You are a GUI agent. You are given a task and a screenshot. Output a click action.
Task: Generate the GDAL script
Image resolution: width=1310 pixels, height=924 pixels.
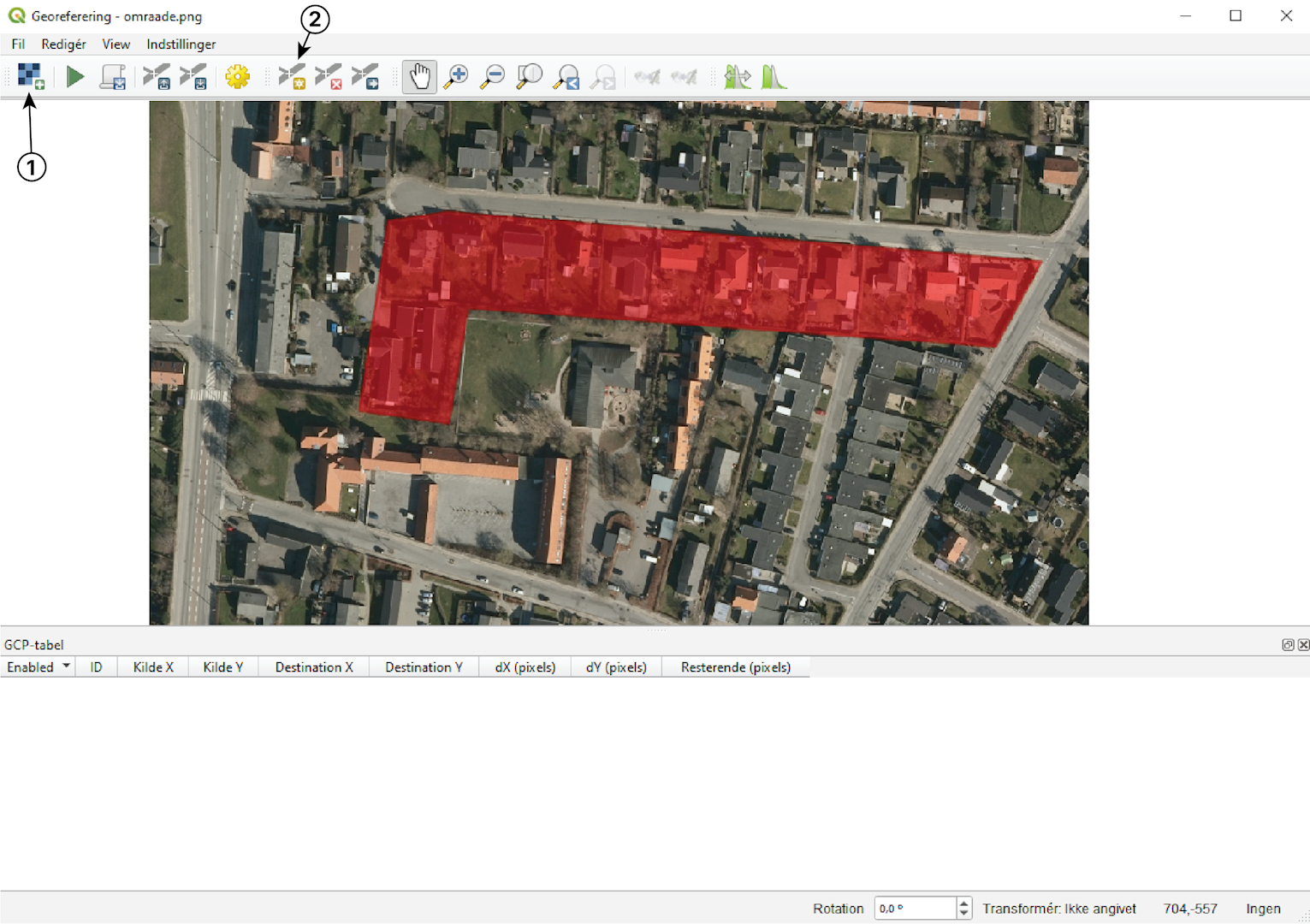113,77
